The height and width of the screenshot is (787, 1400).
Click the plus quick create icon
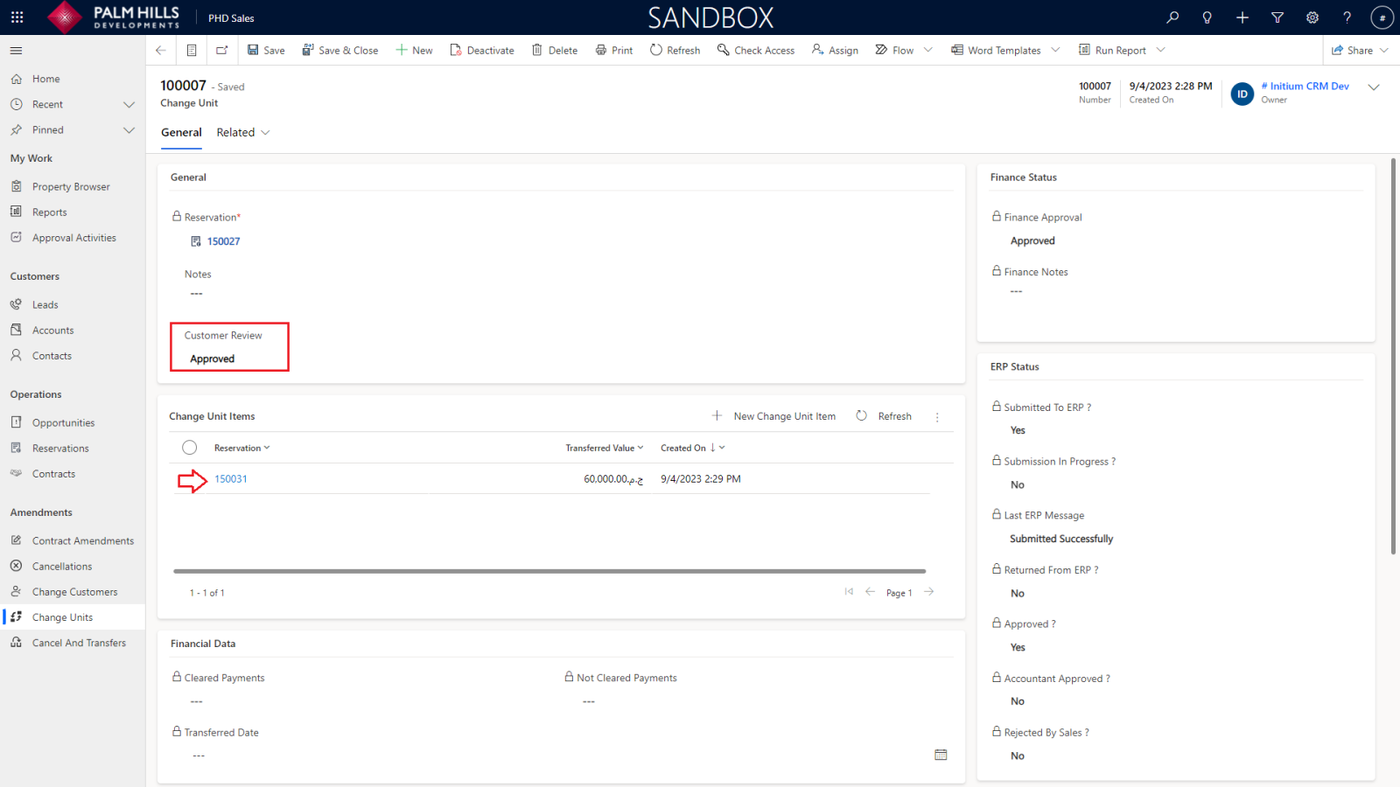click(x=1242, y=17)
